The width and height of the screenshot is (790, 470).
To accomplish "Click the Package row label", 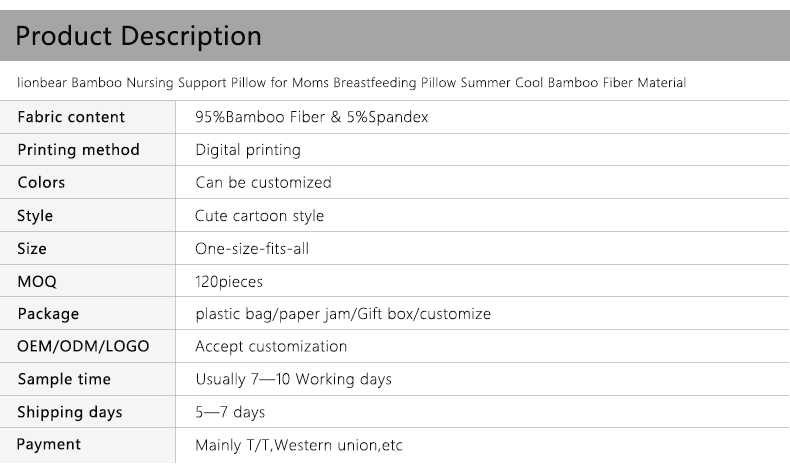I will 48,314.
